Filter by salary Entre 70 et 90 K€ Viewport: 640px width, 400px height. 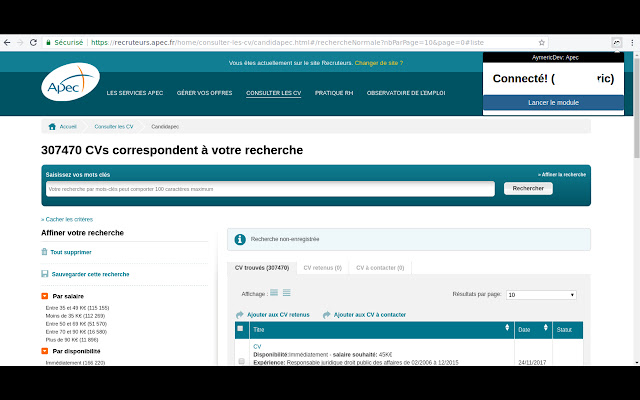[76, 331]
